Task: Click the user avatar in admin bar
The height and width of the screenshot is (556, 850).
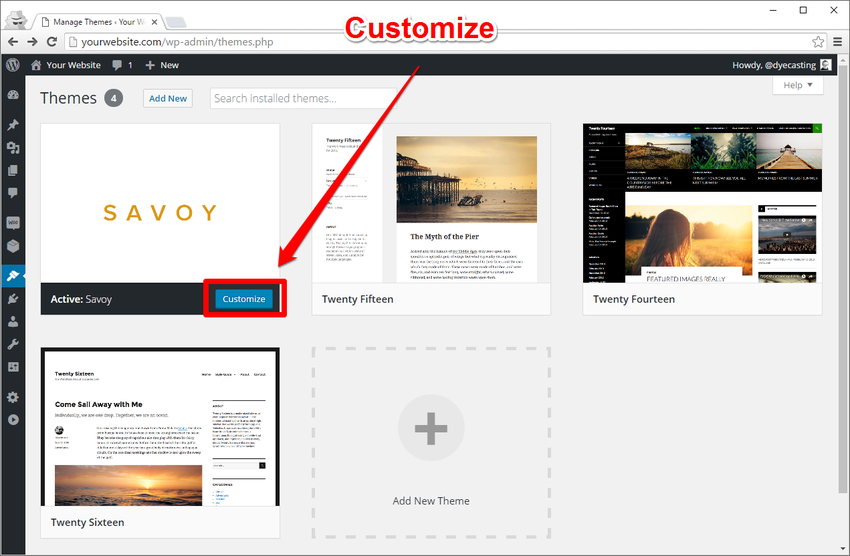Action: coord(826,65)
